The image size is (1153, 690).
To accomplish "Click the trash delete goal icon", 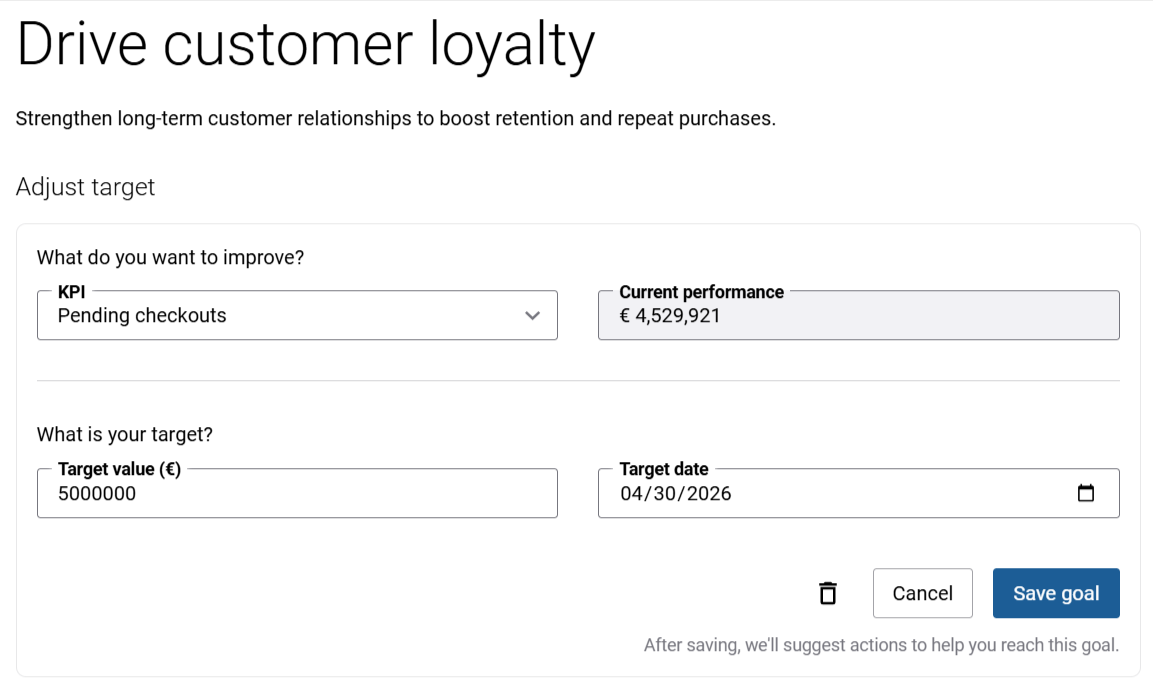I will pos(828,593).
